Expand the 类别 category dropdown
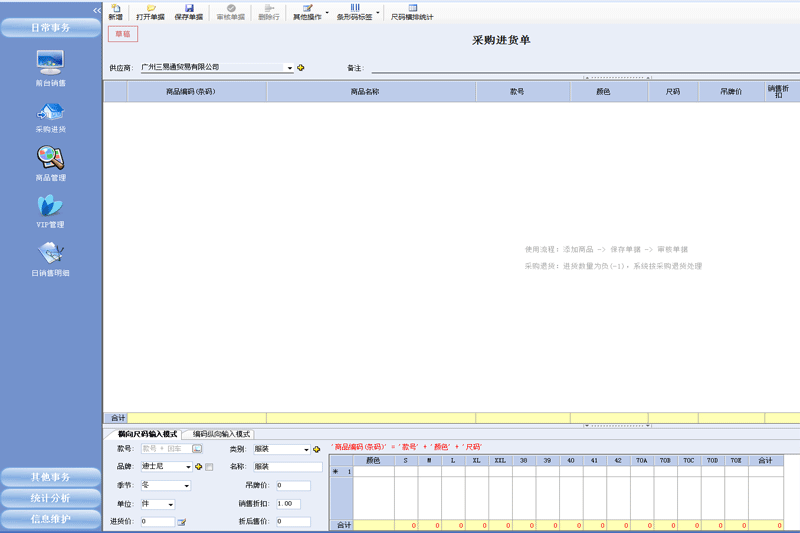800x533 pixels. point(306,450)
